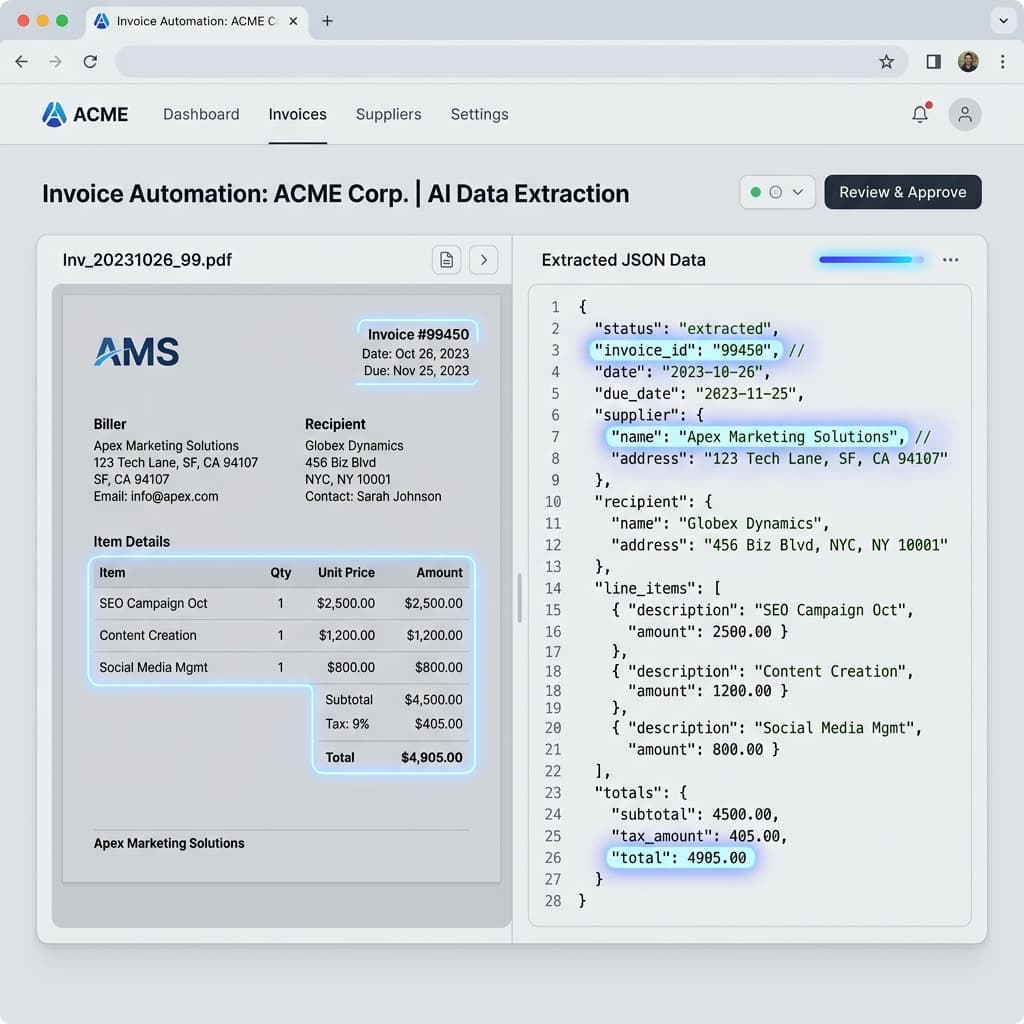The image size is (1024, 1024).
Task: Click the highlighted "invoice_id": "99450" line
Action: coord(686,350)
